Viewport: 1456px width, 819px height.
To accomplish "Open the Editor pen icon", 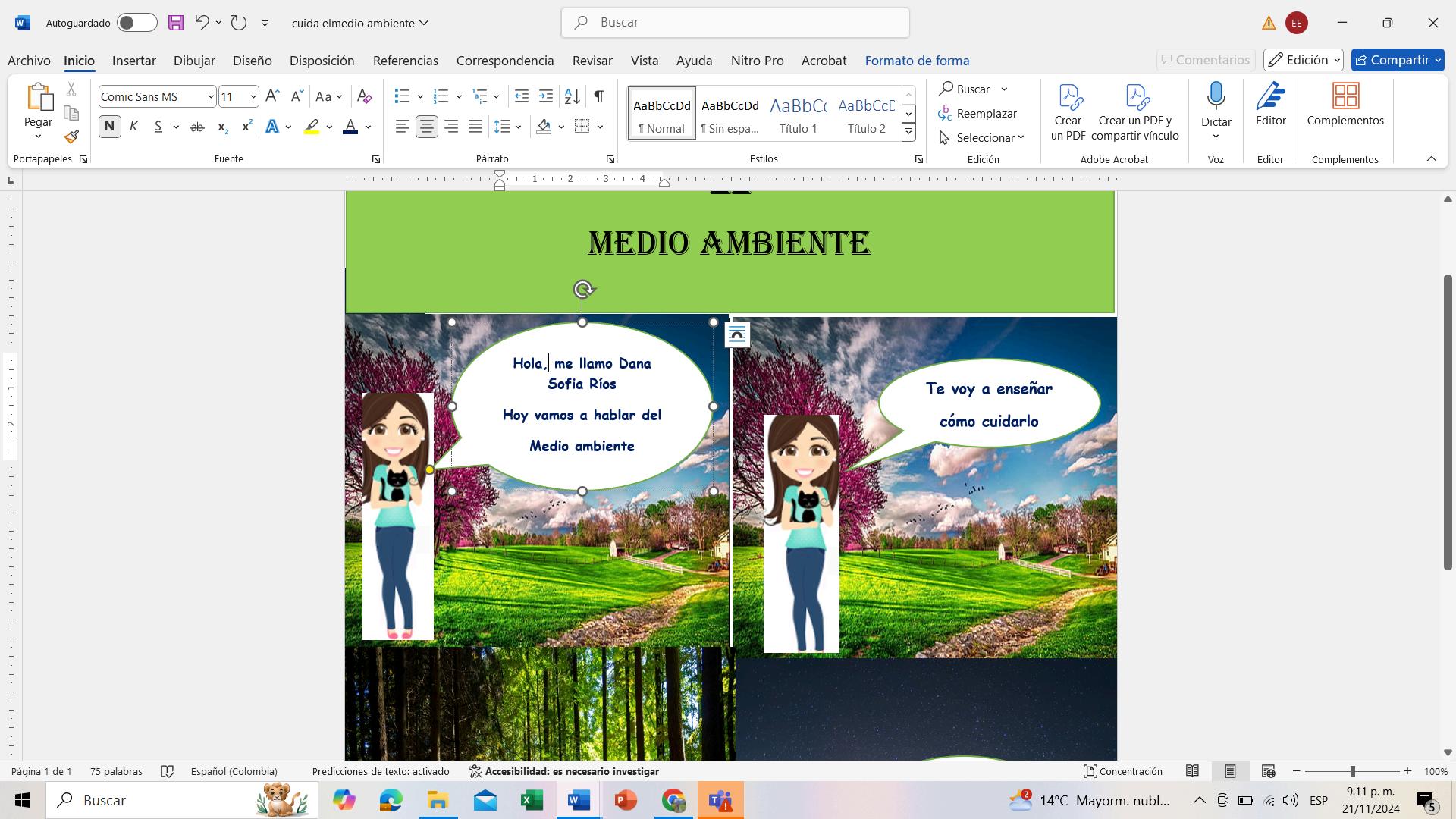I will point(1270,96).
